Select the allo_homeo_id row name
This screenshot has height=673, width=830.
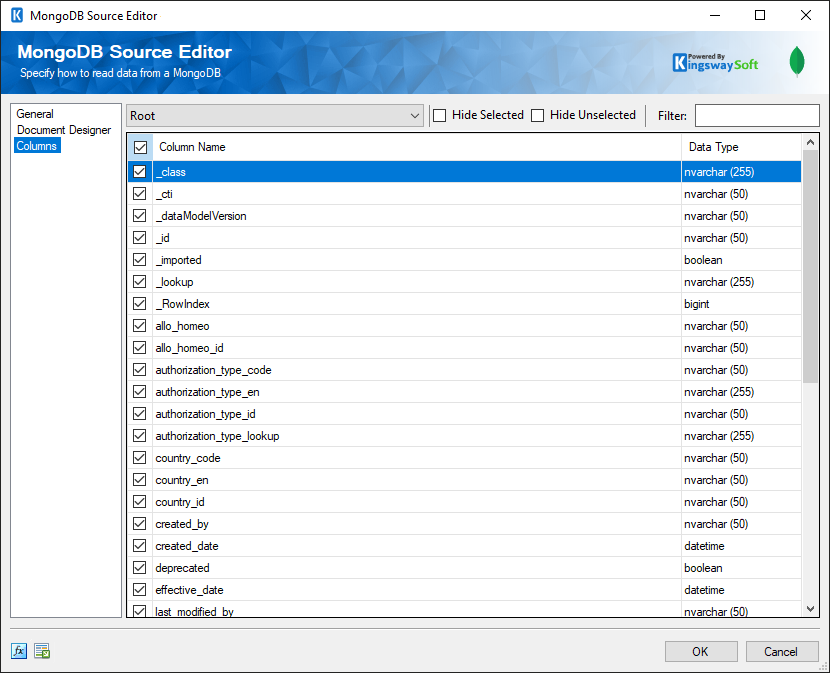[x=190, y=348]
